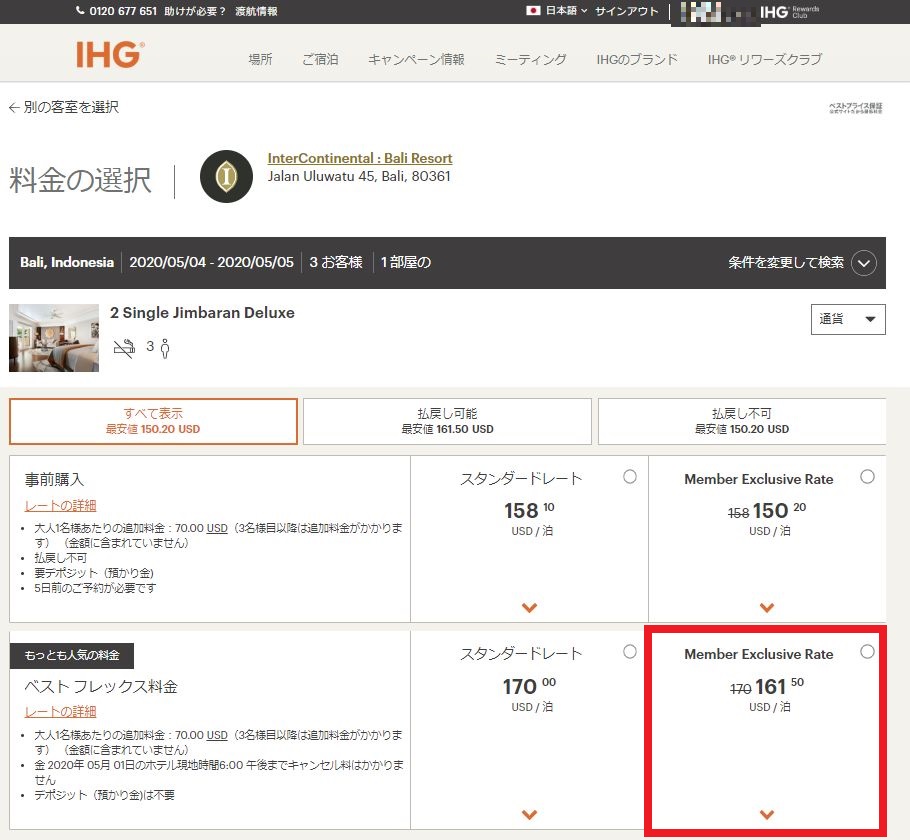Image resolution: width=910 pixels, height=840 pixels.
Task: Click the 料金の選択 page heading
Action: coord(81,180)
